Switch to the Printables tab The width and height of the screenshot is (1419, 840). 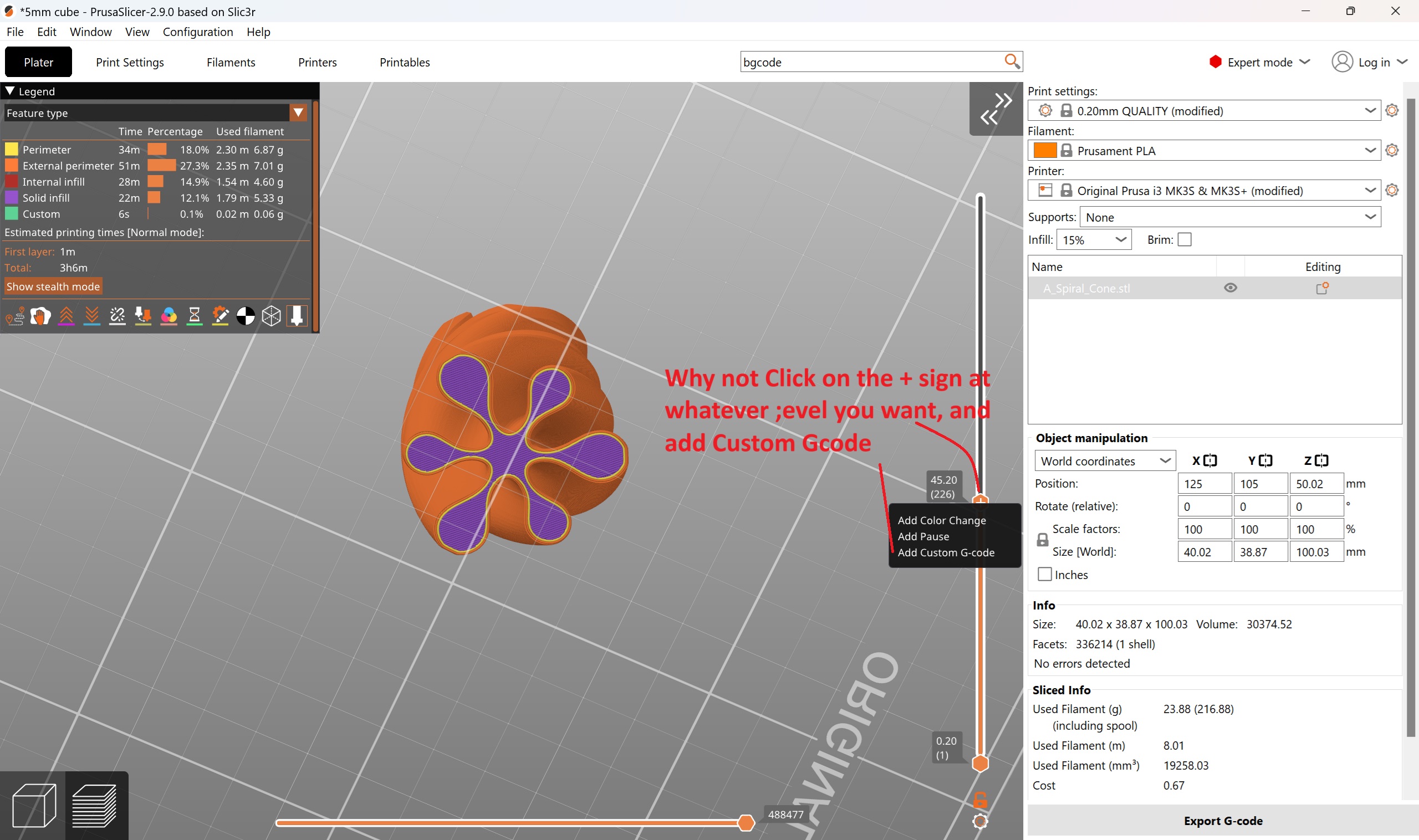tap(404, 62)
